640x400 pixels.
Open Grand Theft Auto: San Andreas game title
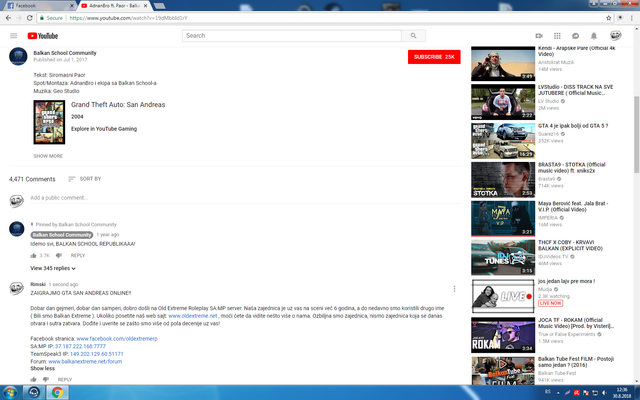click(x=118, y=104)
